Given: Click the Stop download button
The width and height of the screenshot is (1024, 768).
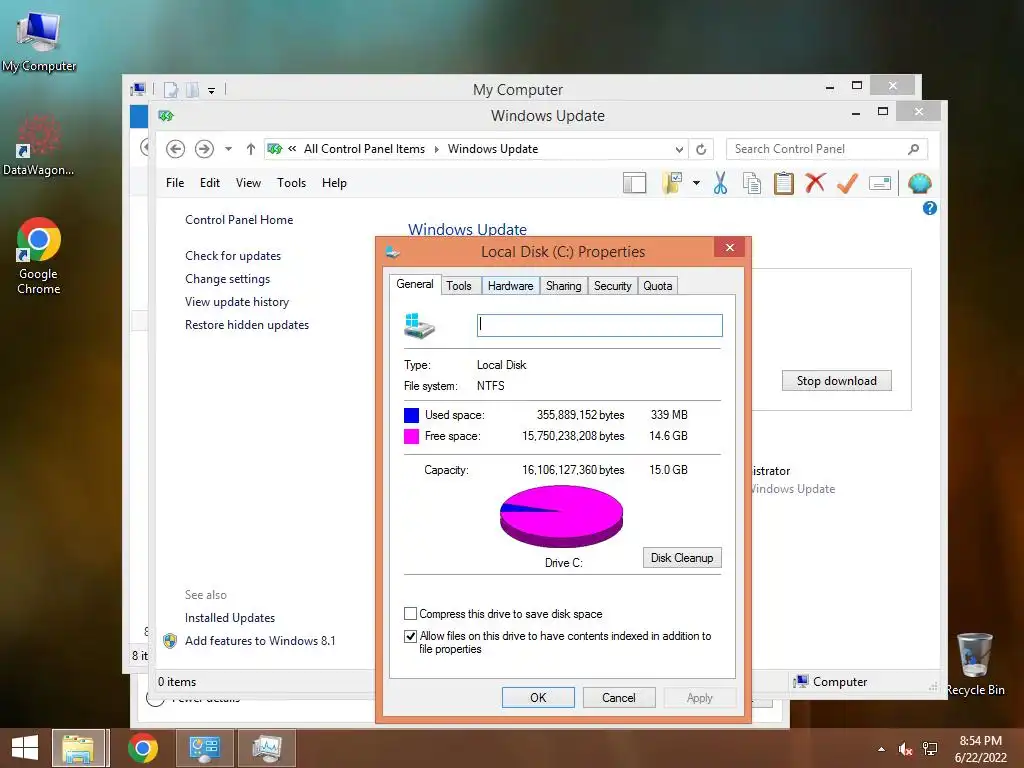Looking at the screenshot, I should 837,381.
